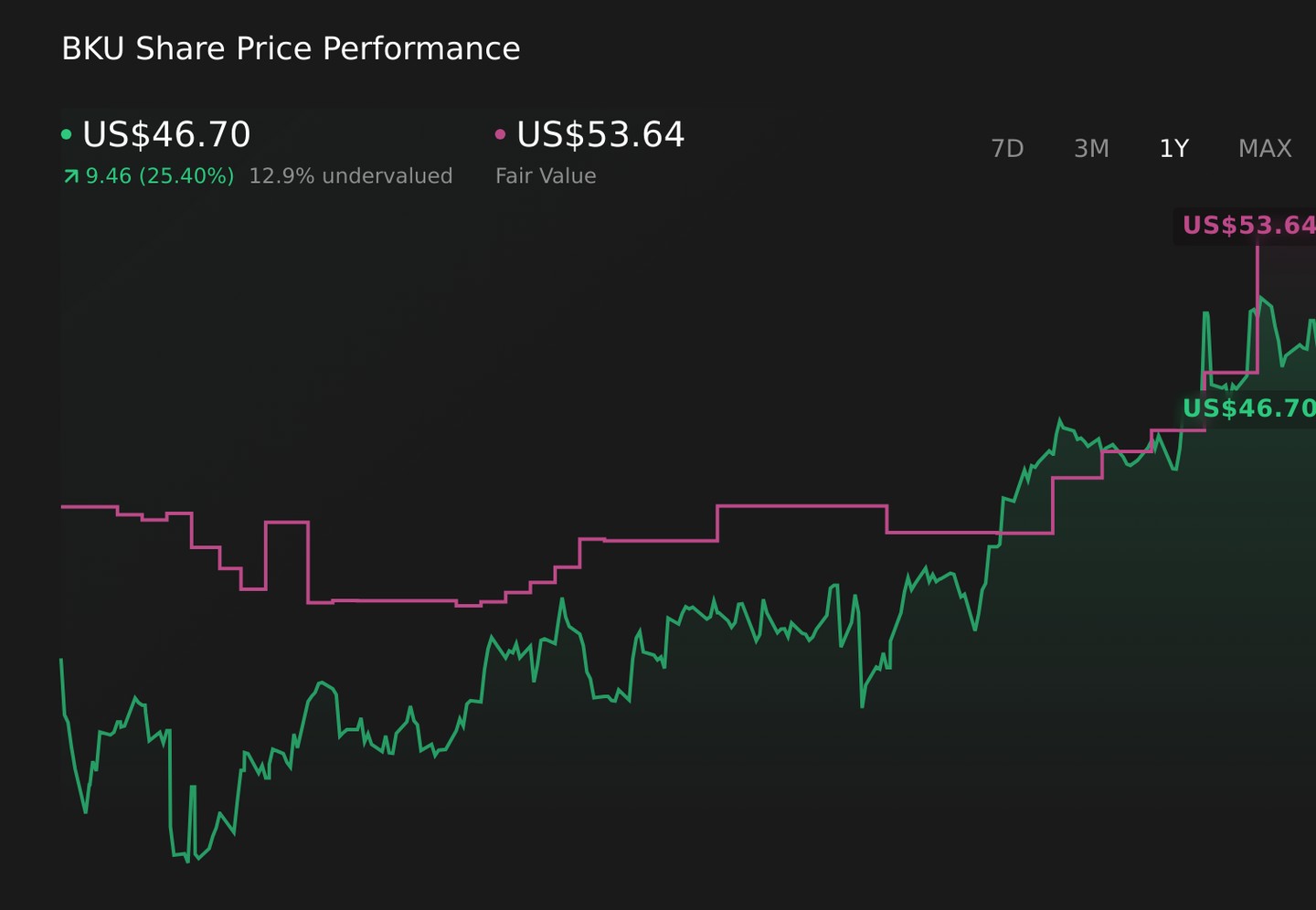The height and width of the screenshot is (910, 1316).
Task: Select the 1Y time range tab
Action: pos(1174,148)
